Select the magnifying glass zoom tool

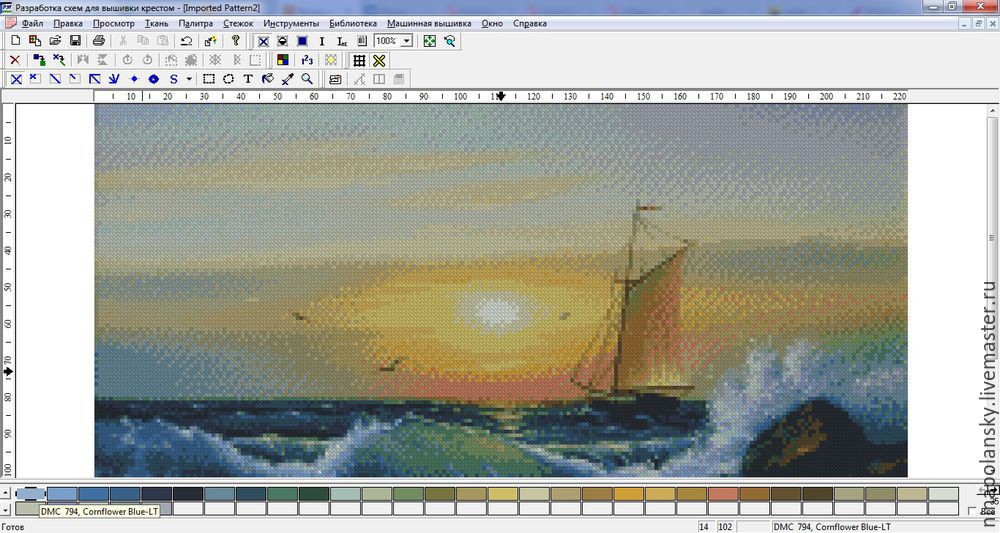point(307,79)
